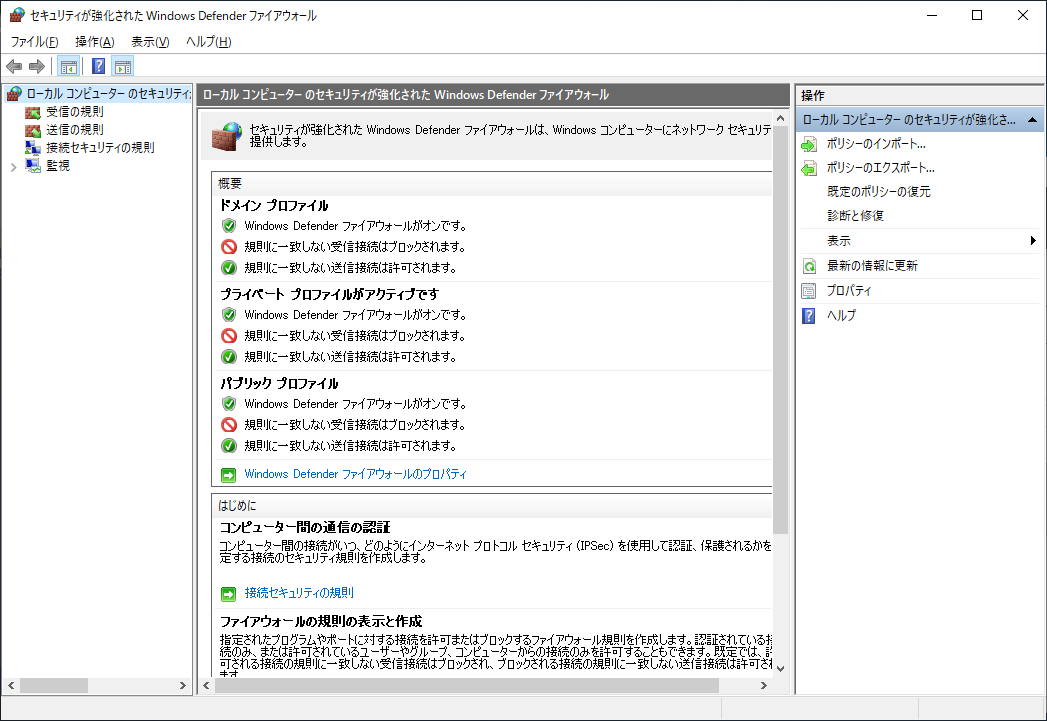Select ポリシーのエクスポート... action
Screen dimensions: 1047x721
881,168
